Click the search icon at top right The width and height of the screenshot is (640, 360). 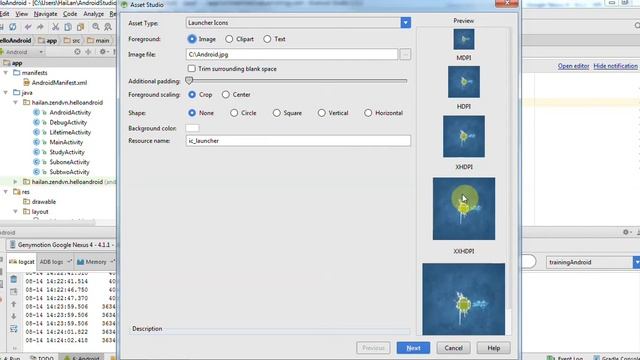click(637, 26)
